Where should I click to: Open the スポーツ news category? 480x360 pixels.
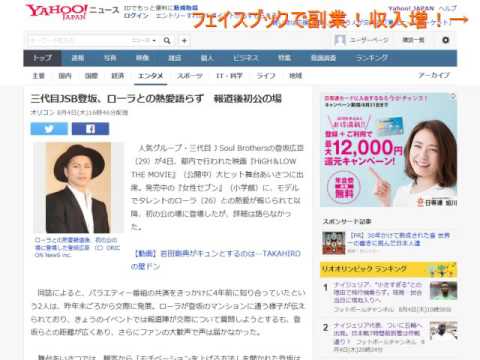(x=190, y=76)
